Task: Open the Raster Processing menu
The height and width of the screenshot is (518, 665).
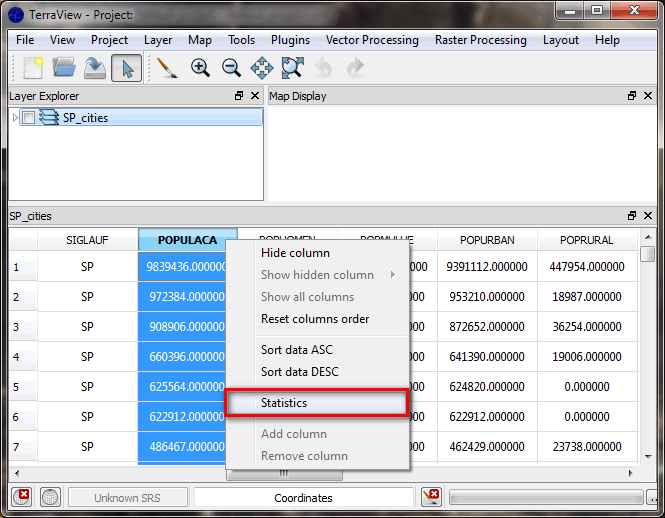Action: tap(480, 40)
